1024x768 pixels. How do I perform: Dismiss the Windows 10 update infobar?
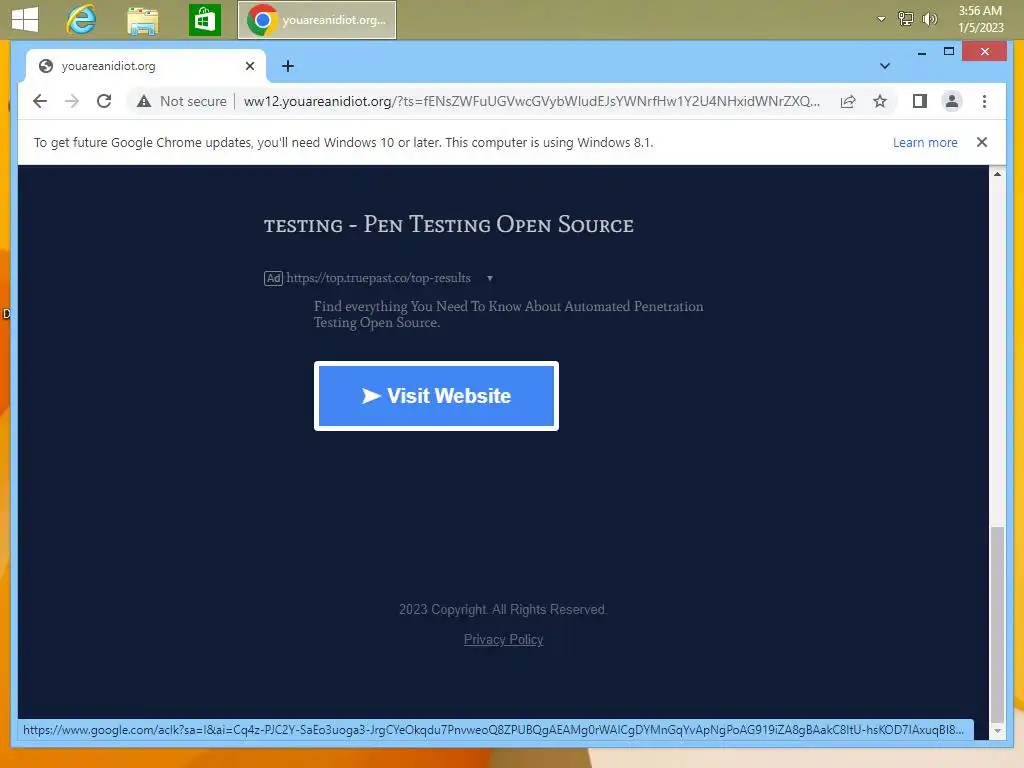982,142
